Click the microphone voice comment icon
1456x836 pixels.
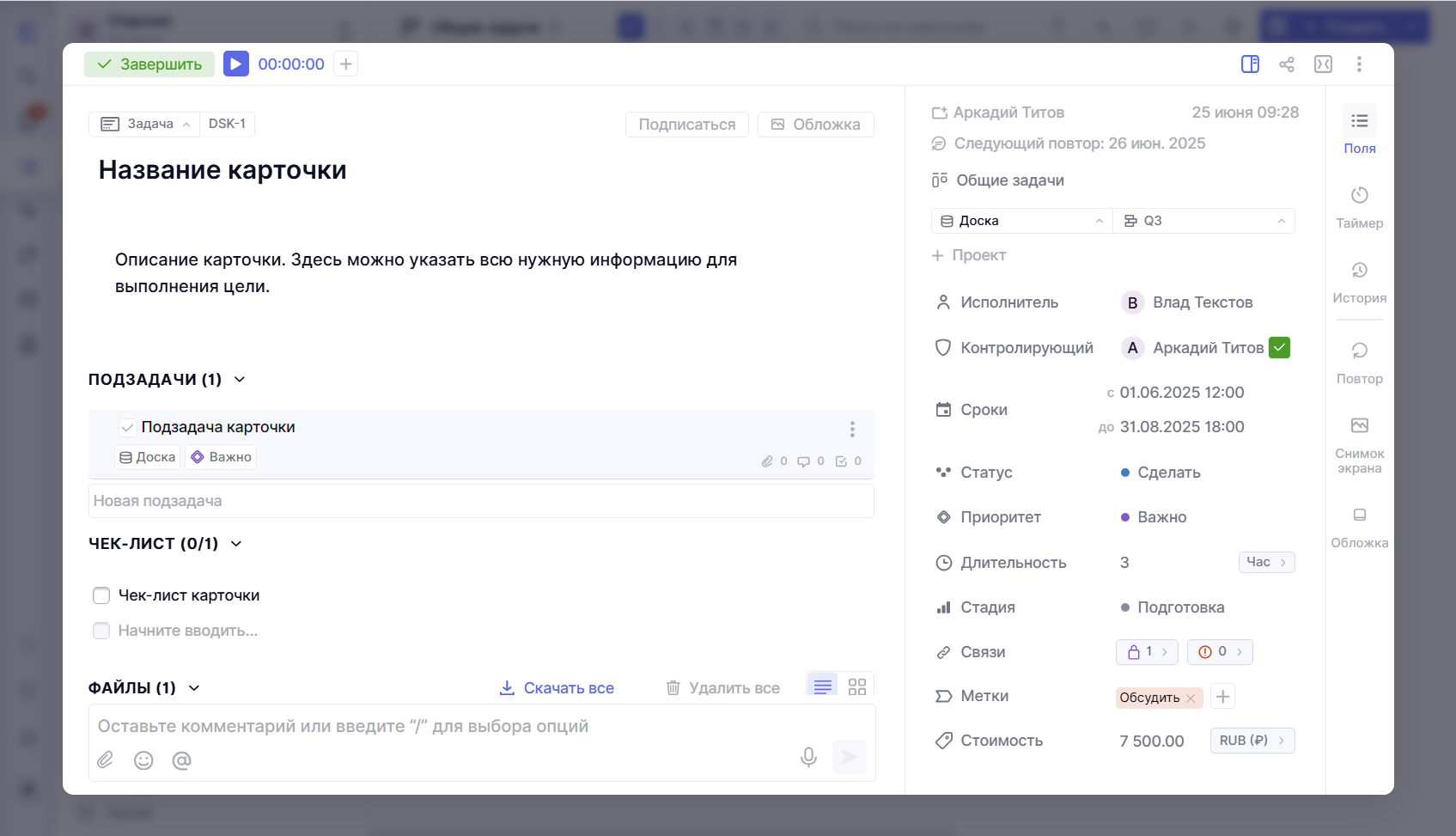point(807,757)
